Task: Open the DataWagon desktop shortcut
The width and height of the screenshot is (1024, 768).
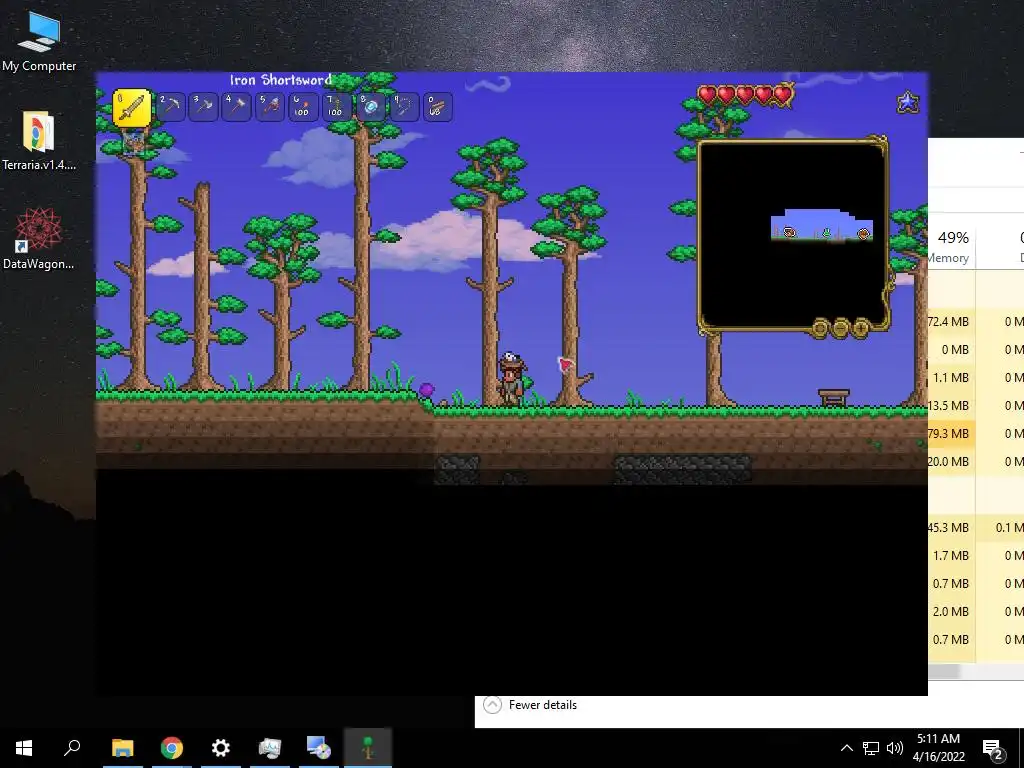Action: click(39, 239)
